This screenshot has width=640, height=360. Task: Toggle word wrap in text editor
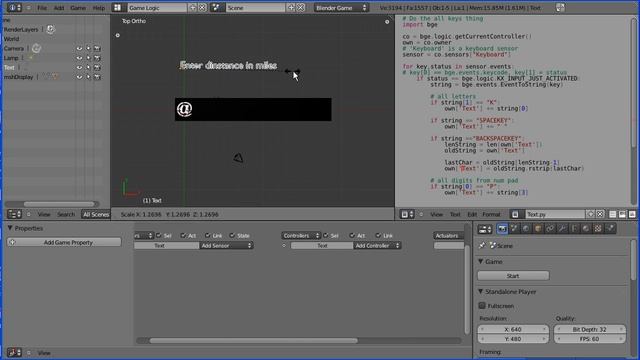click(x=622, y=214)
